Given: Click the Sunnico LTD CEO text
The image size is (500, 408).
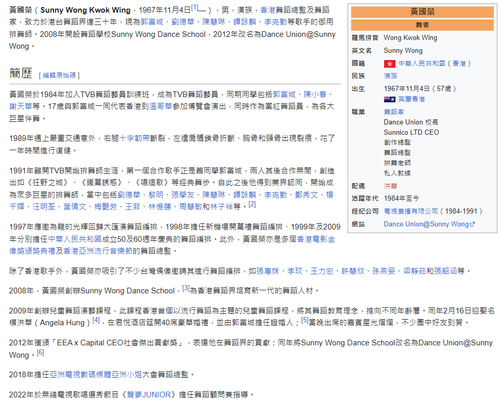Looking at the screenshot, I should [x=411, y=132].
